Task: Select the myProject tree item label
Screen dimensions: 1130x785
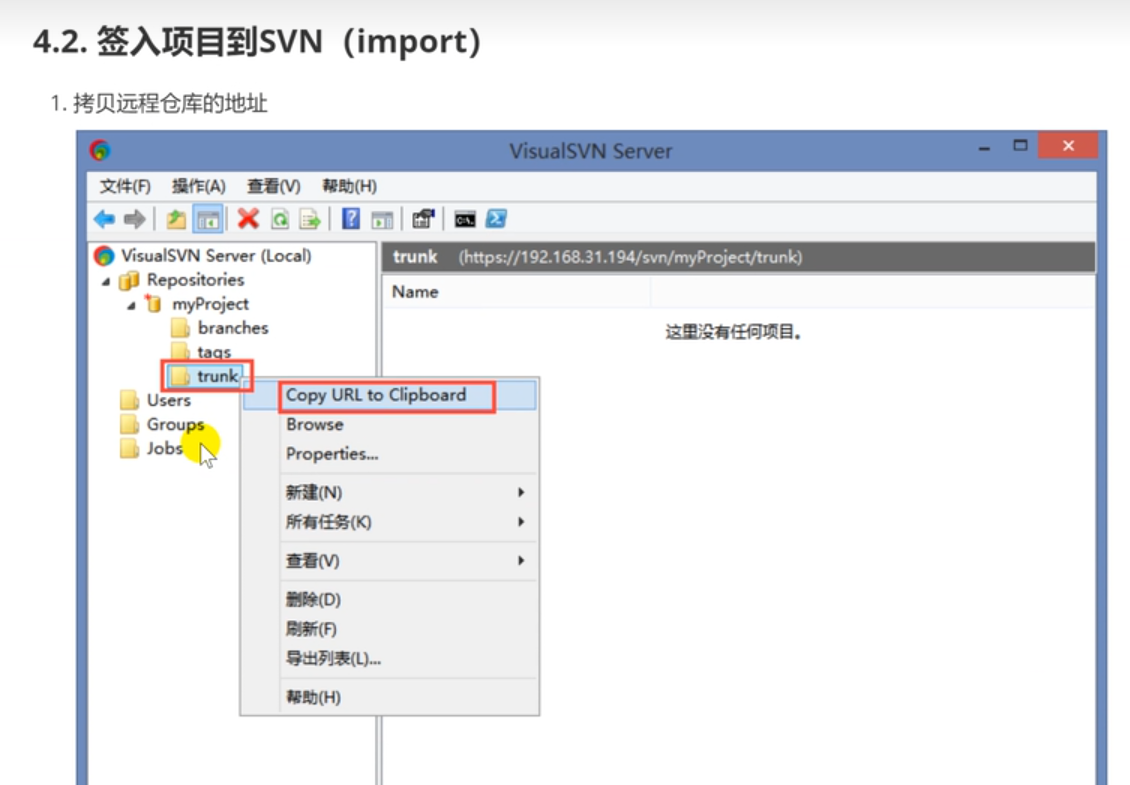Action: [x=210, y=304]
